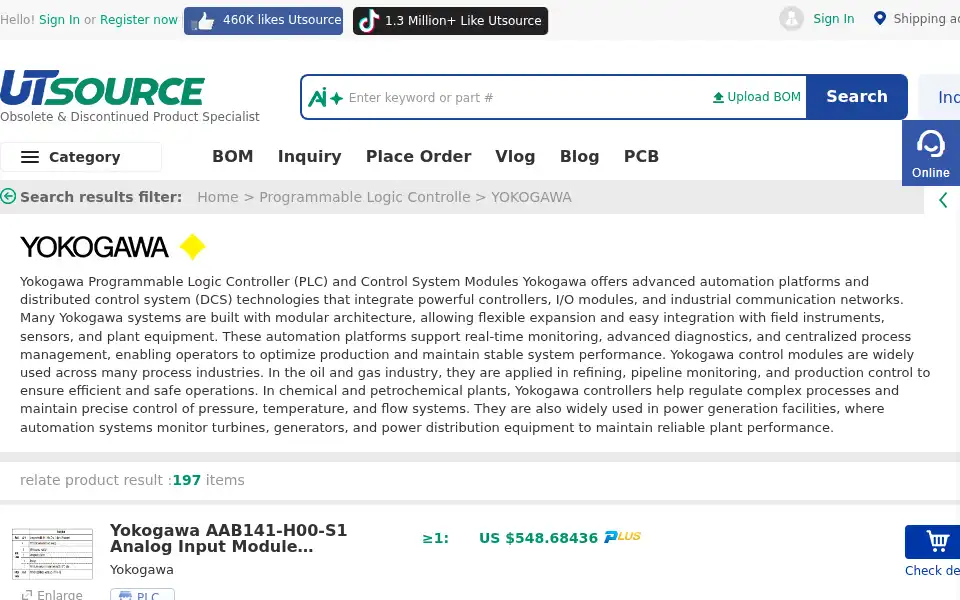Click the Utsource logo

pos(102,88)
